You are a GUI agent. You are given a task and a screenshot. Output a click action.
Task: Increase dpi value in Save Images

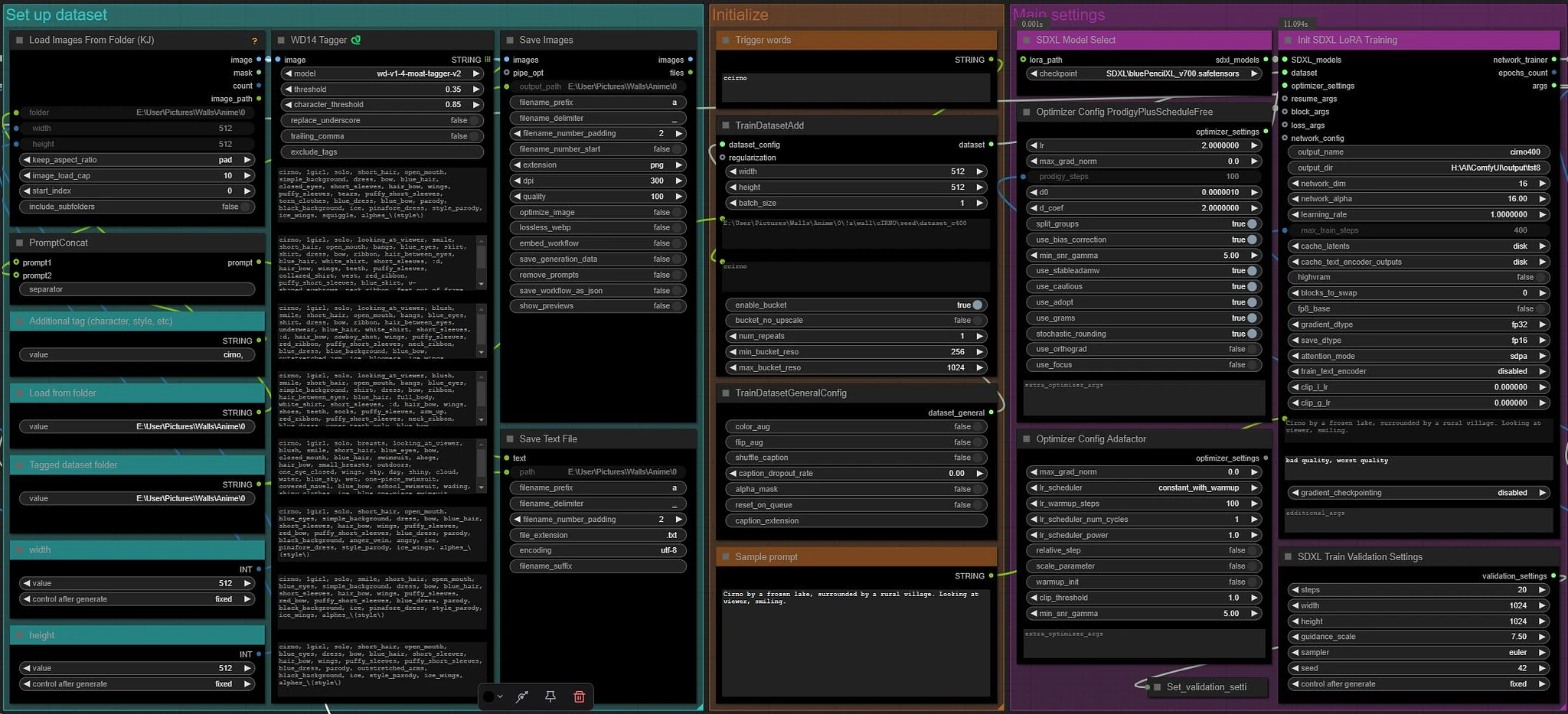(679, 181)
